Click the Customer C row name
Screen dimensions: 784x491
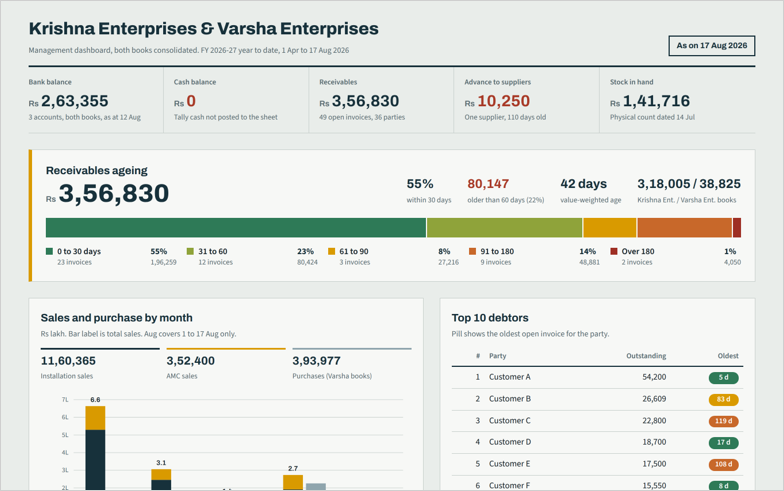(510, 421)
